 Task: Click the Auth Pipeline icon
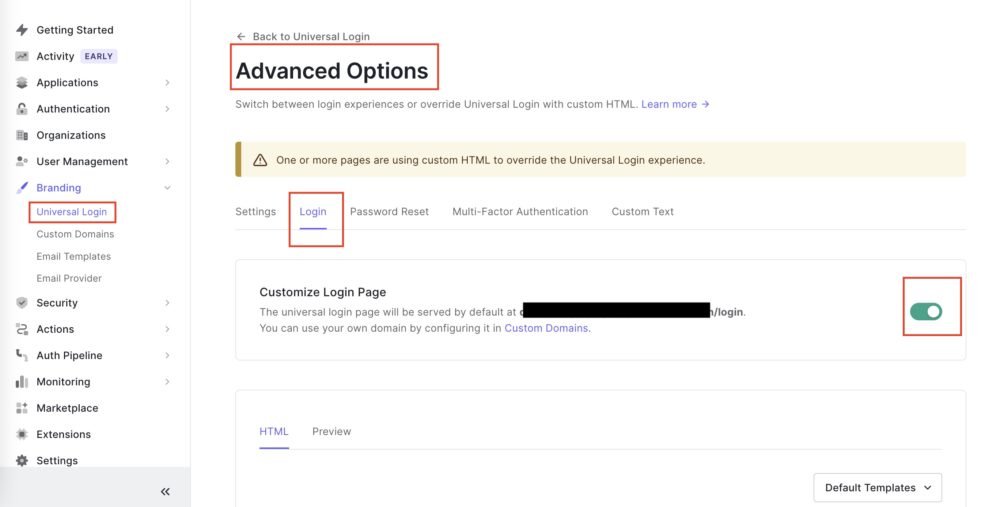(x=22, y=355)
